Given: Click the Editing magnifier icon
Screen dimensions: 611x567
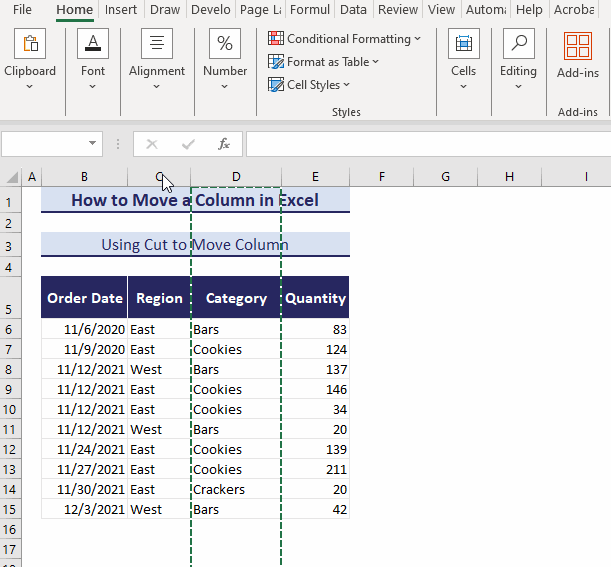Looking at the screenshot, I should tap(519, 43).
